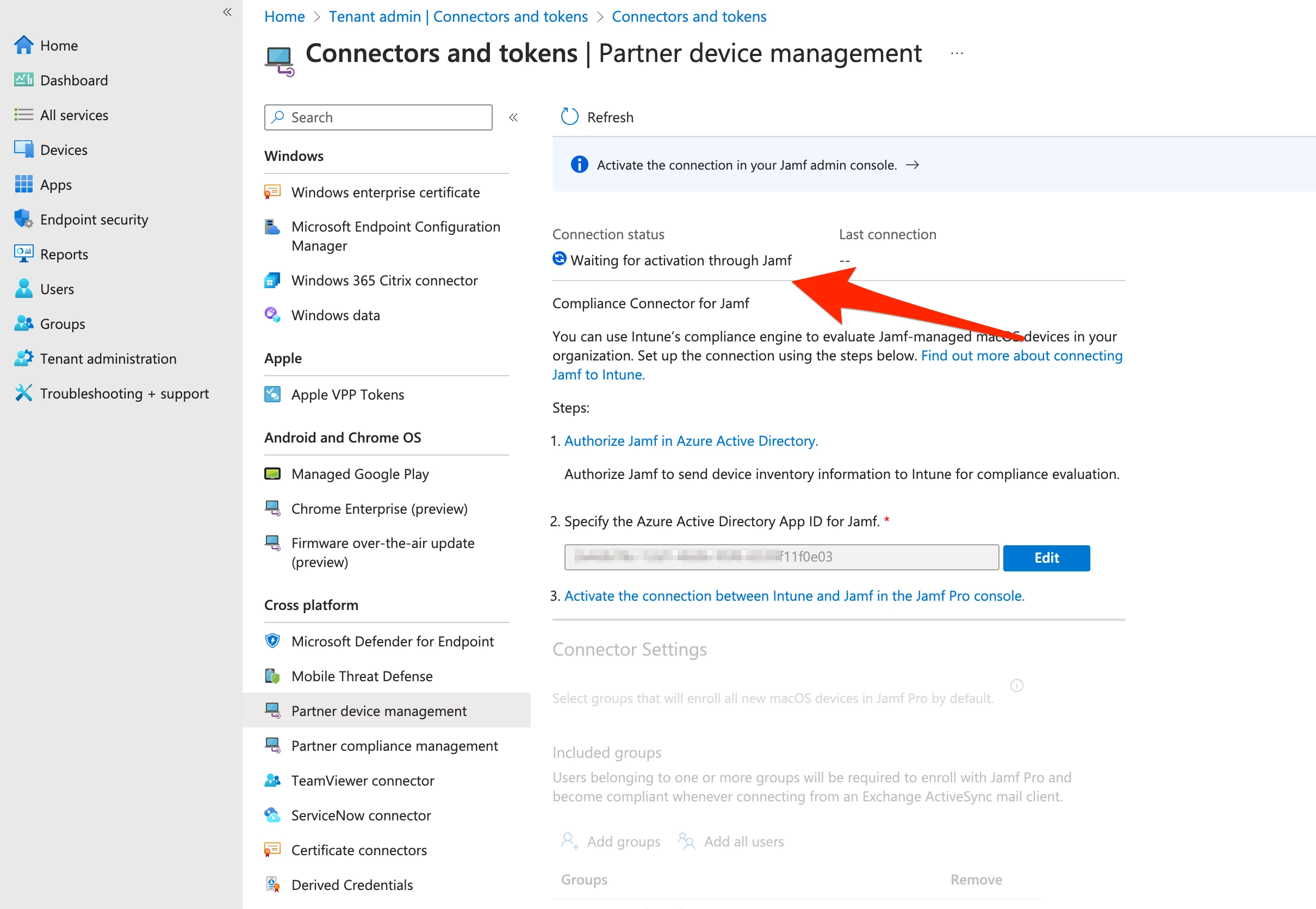Screen dimensions: 1316x909
Task: Click the Reports icon in sidebar
Action: tap(23, 253)
